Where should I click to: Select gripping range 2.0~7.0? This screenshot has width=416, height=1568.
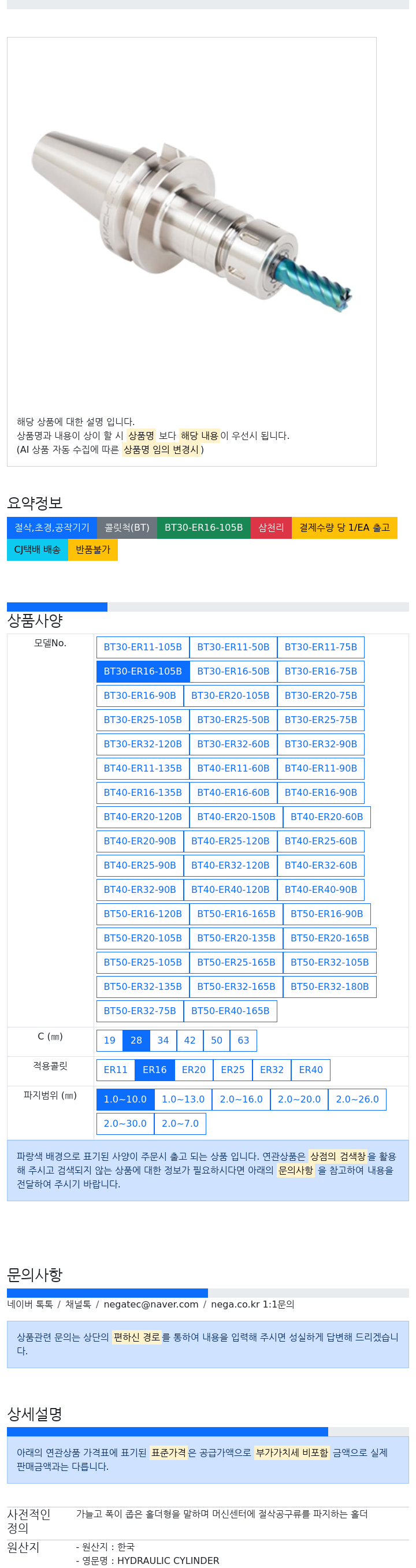(x=180, y=1124)
